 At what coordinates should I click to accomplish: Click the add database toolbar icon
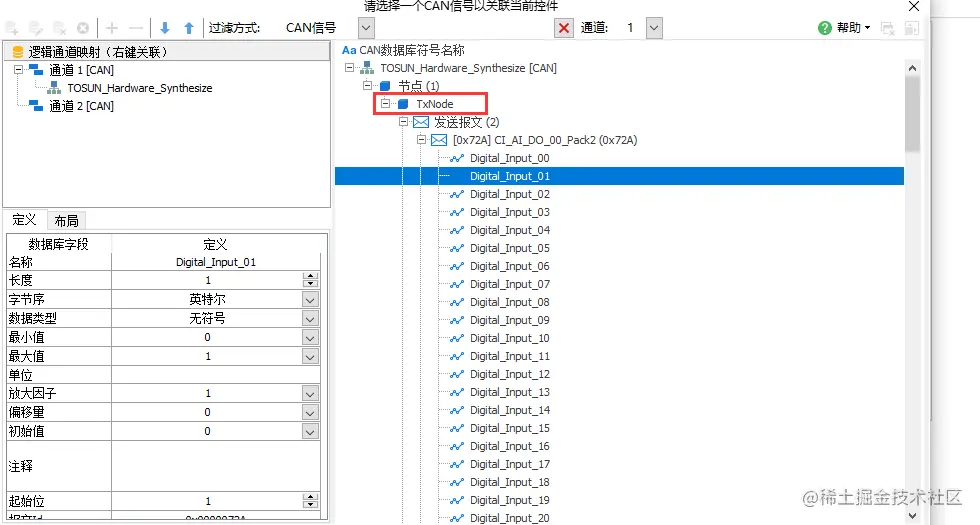(x=12, y=28)
